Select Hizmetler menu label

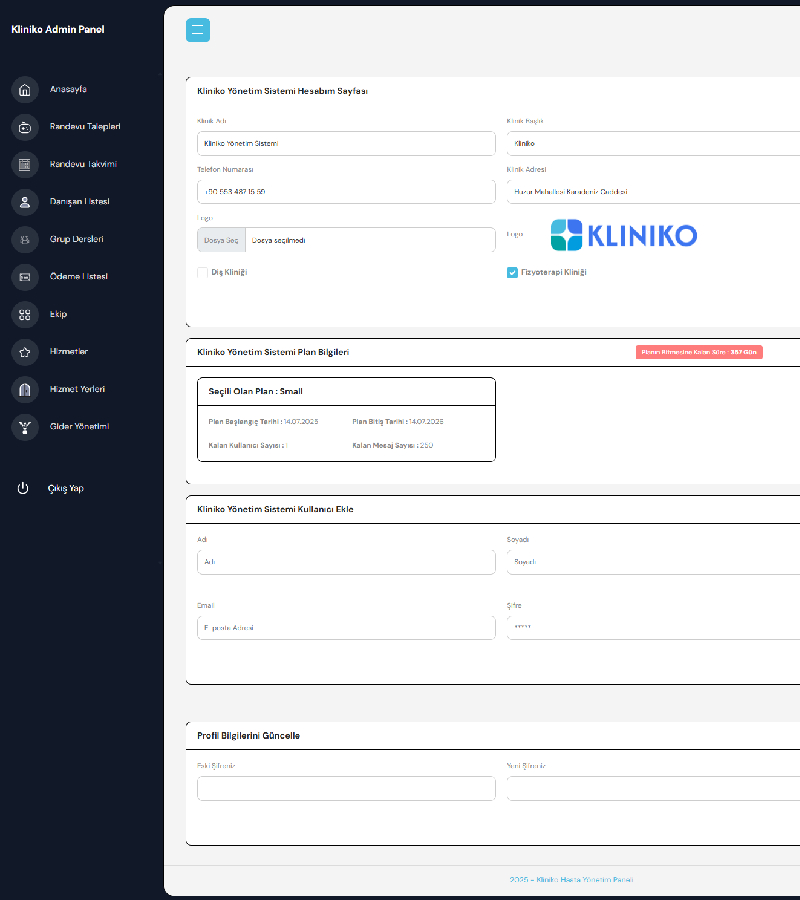[68, 352]
